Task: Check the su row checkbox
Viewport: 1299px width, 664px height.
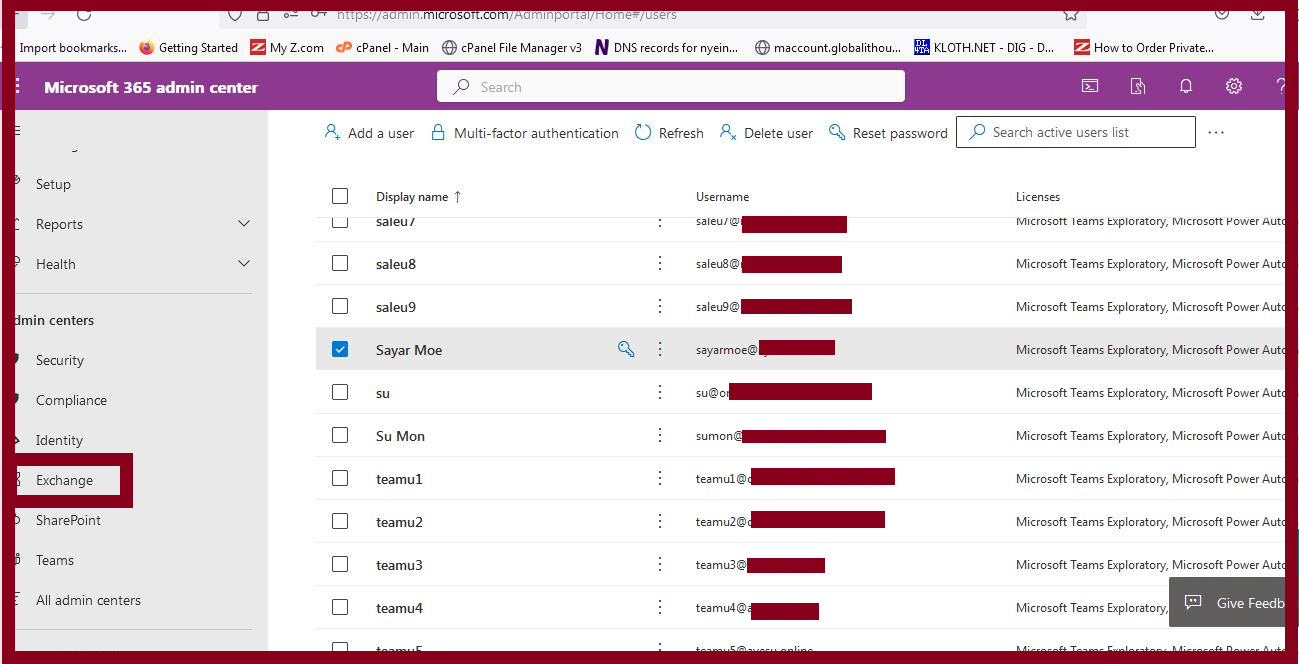Action: pyautogui.click(x=340, y=392)
